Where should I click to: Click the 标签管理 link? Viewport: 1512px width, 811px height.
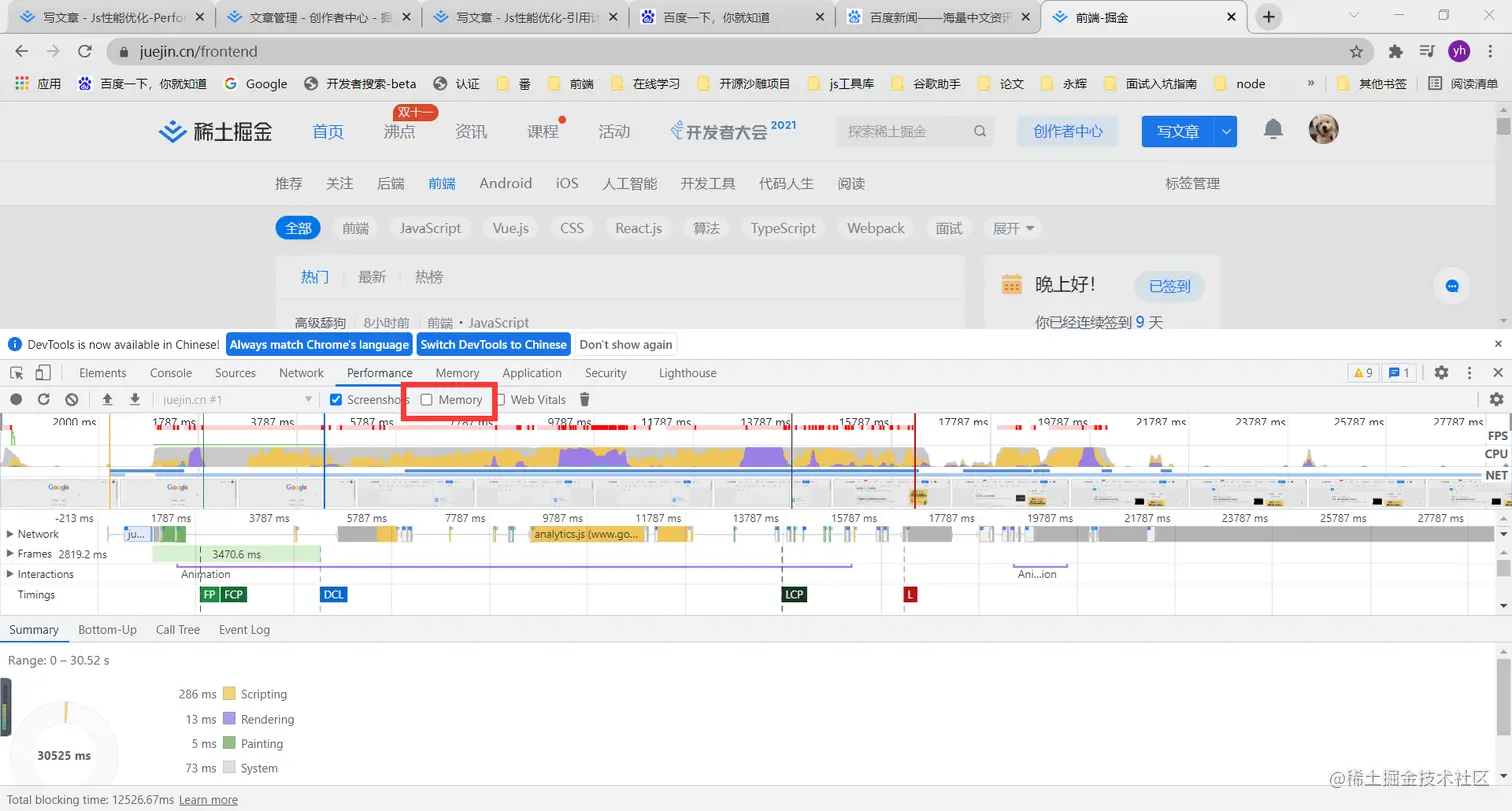click(1192, 183)
